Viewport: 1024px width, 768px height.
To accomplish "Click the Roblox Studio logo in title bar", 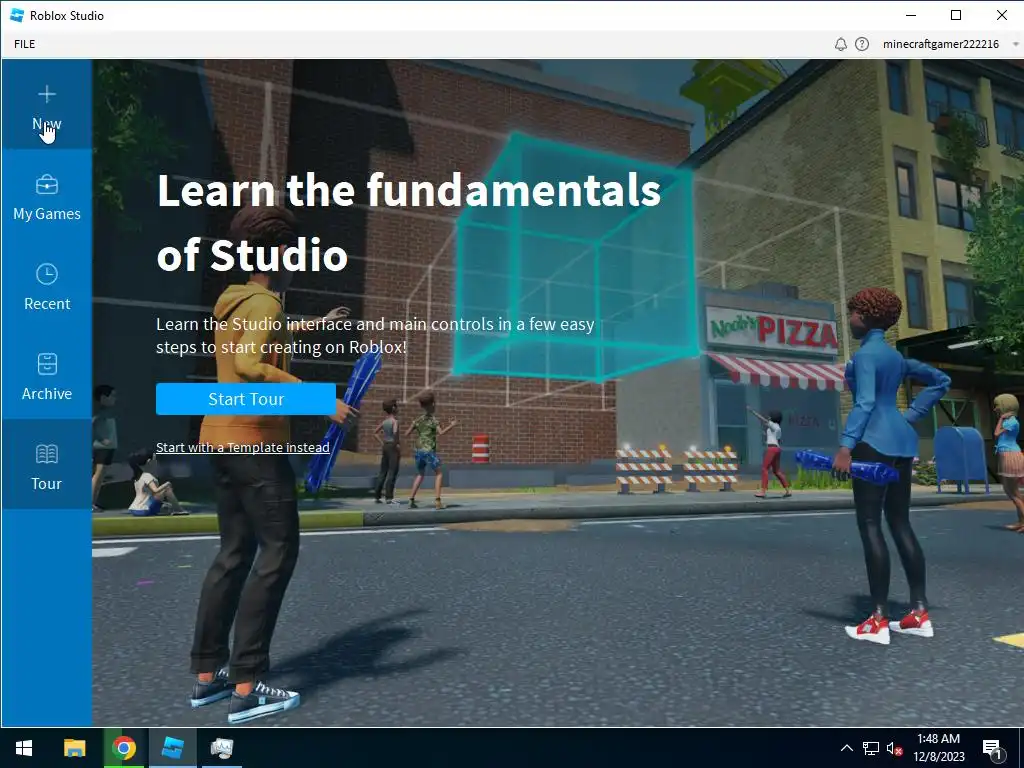I will pos(17,15).
